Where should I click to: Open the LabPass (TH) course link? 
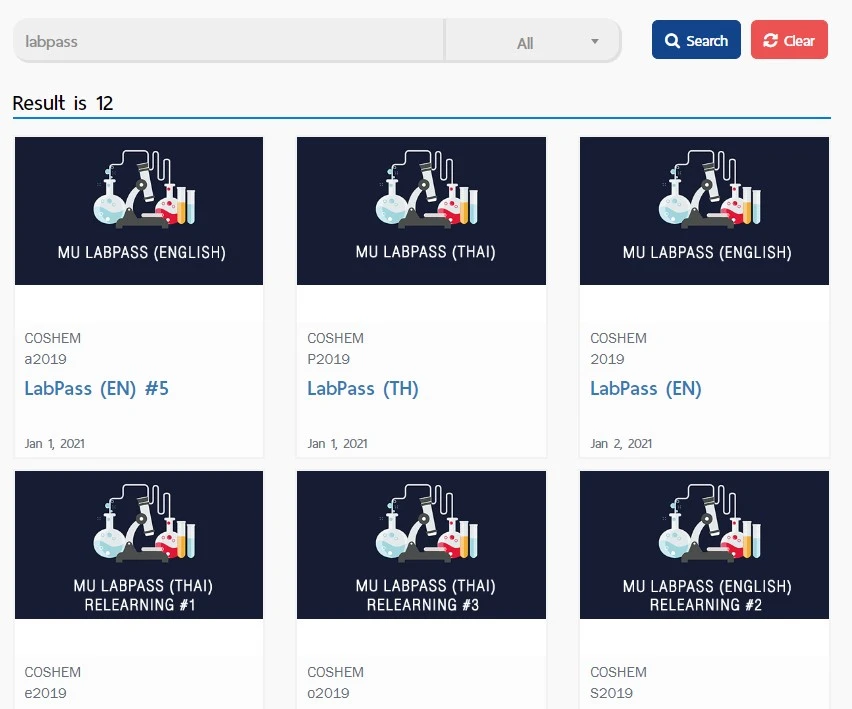[x=363, y=389]
